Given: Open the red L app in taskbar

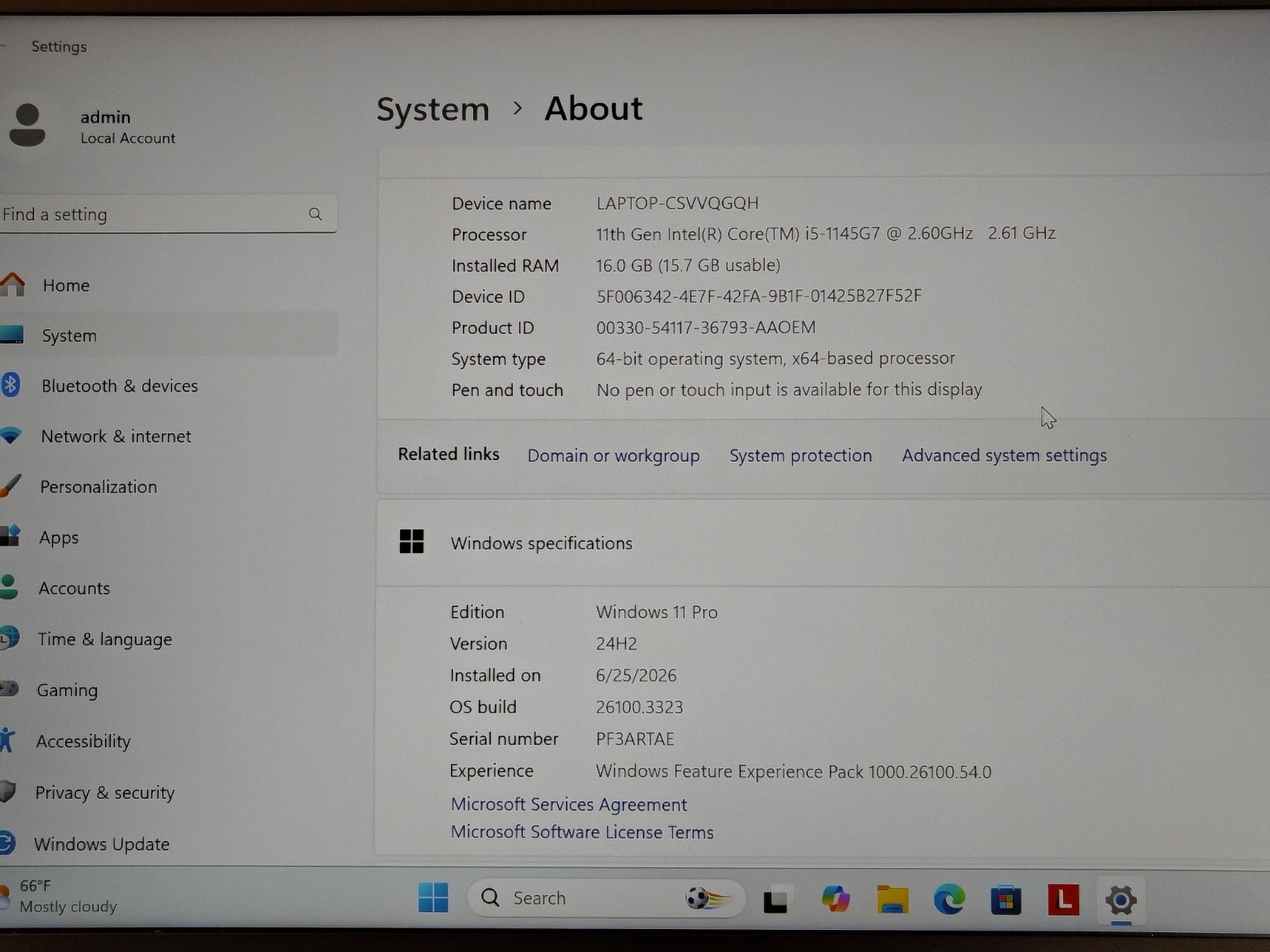Looking at the screenshot, I should [x=1064, y=900].
